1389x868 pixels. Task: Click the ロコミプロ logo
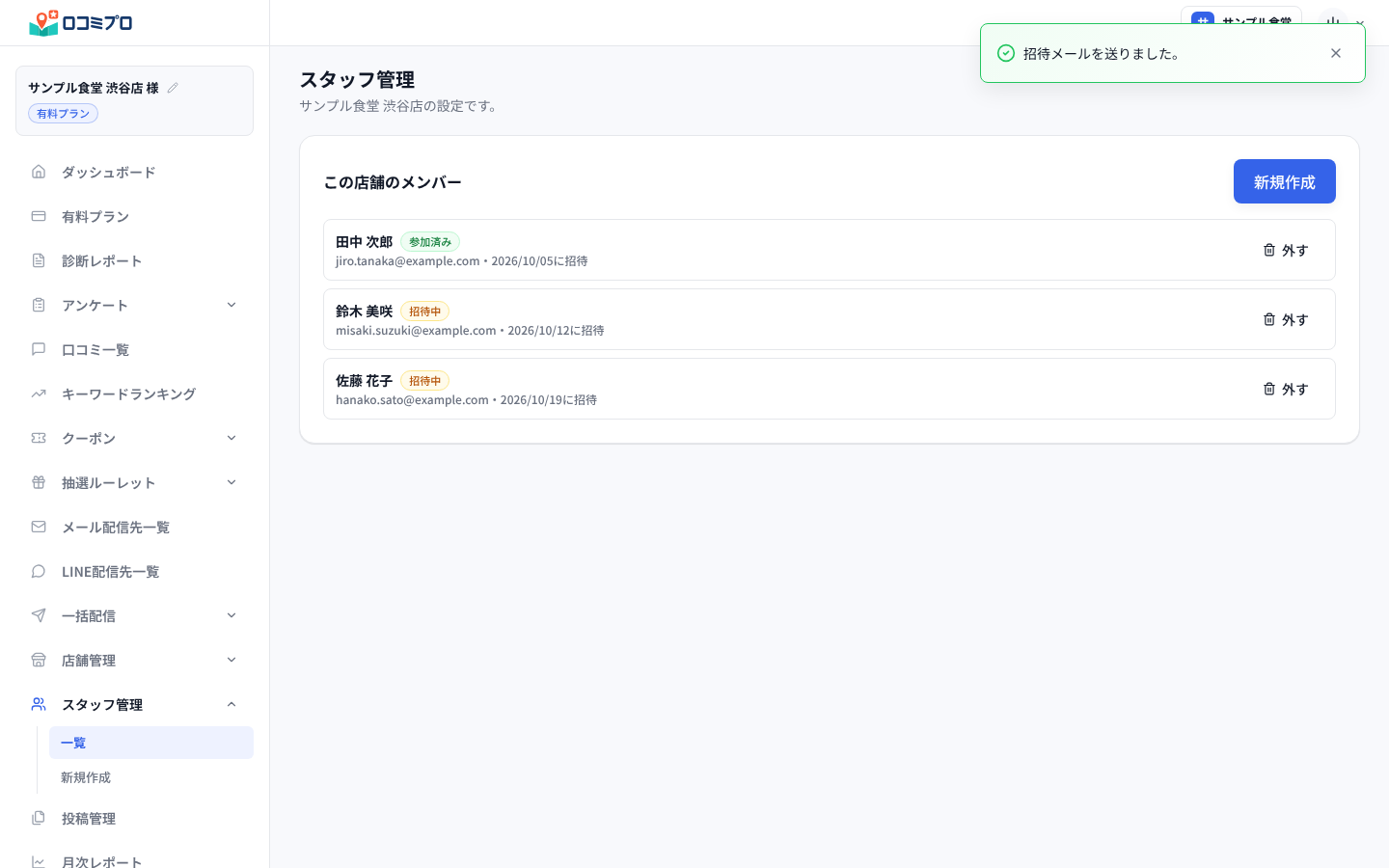pos(81,23)
